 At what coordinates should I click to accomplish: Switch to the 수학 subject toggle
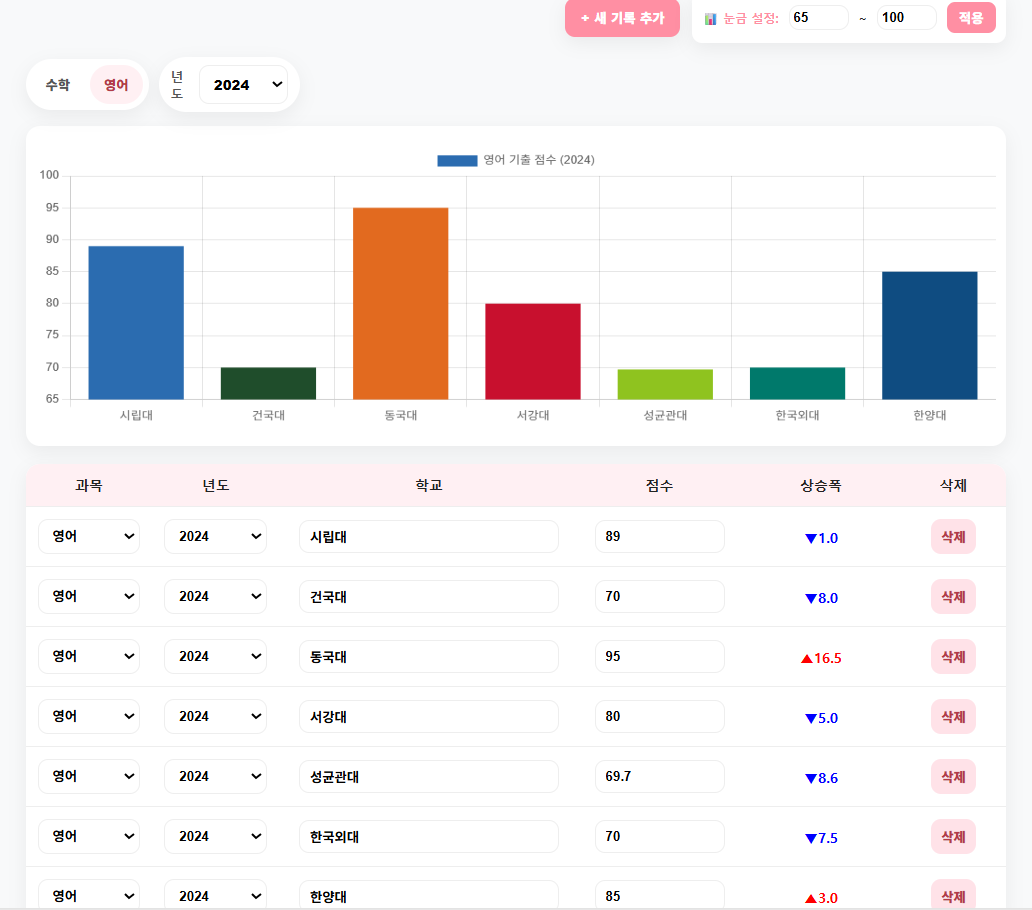57,85
